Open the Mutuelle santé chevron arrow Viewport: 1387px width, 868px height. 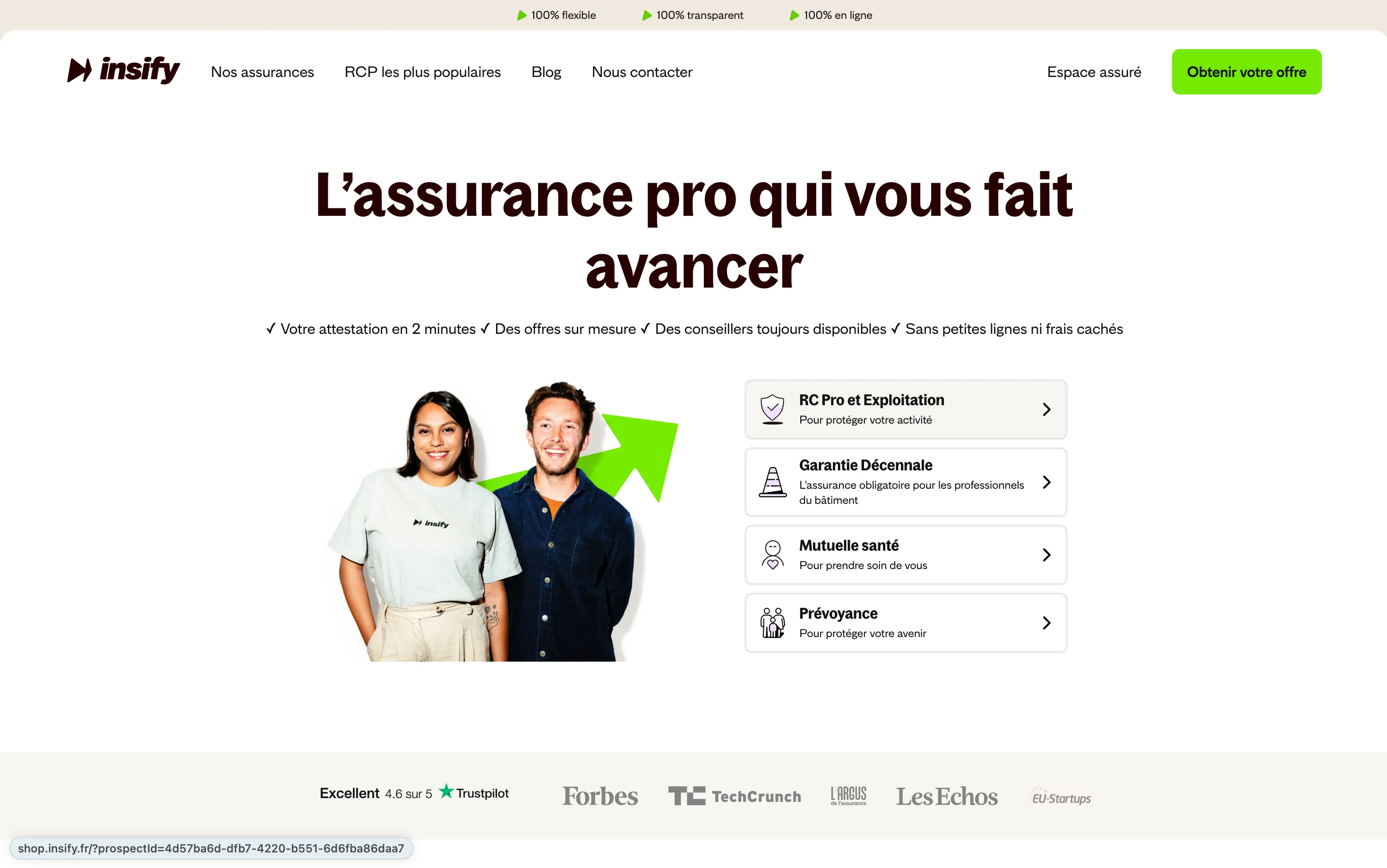(x=1046, y=554)
